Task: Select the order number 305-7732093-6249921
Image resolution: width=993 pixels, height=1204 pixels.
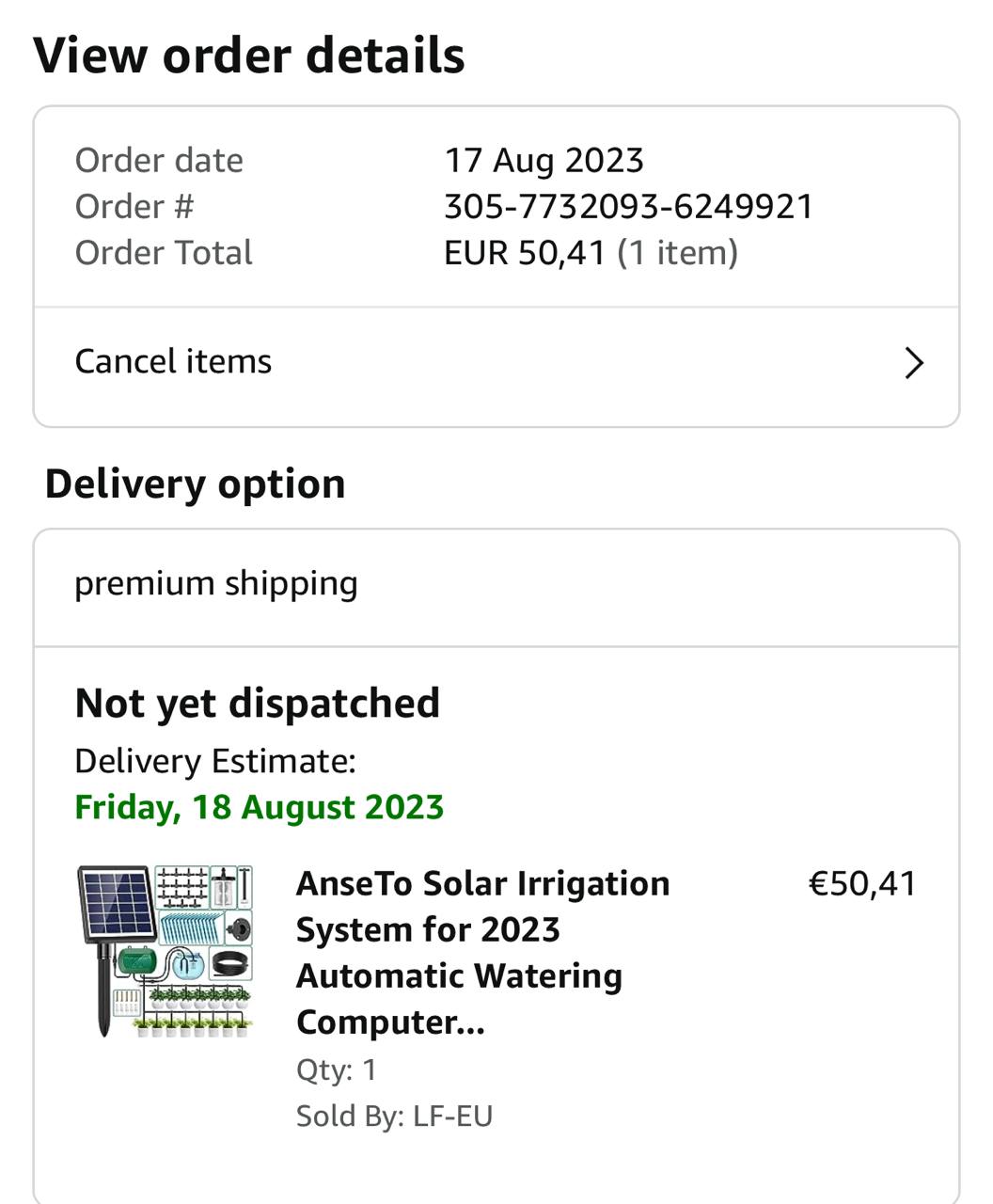Action: click(x=628, y=207)
